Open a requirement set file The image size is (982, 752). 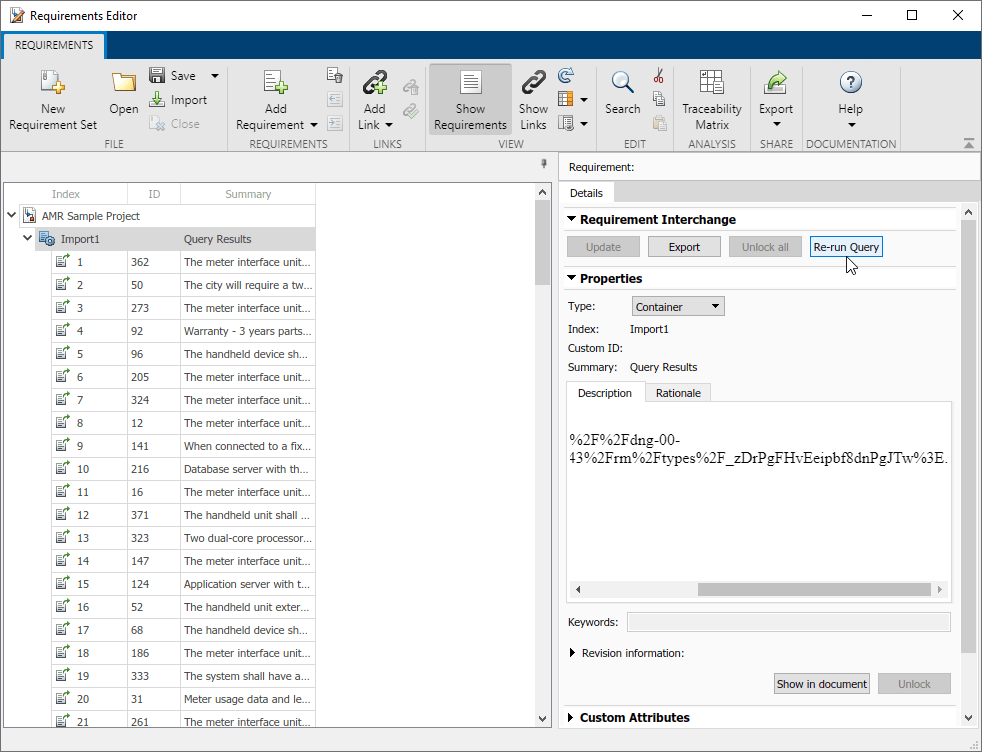pyautogui.click(x=123, y=93)
